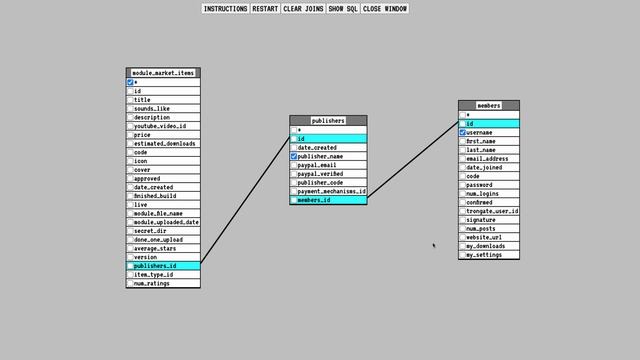Viewport: 640px width, 360px height.
Task: Click the finished_build field row
Action: (x=163, y=196)
